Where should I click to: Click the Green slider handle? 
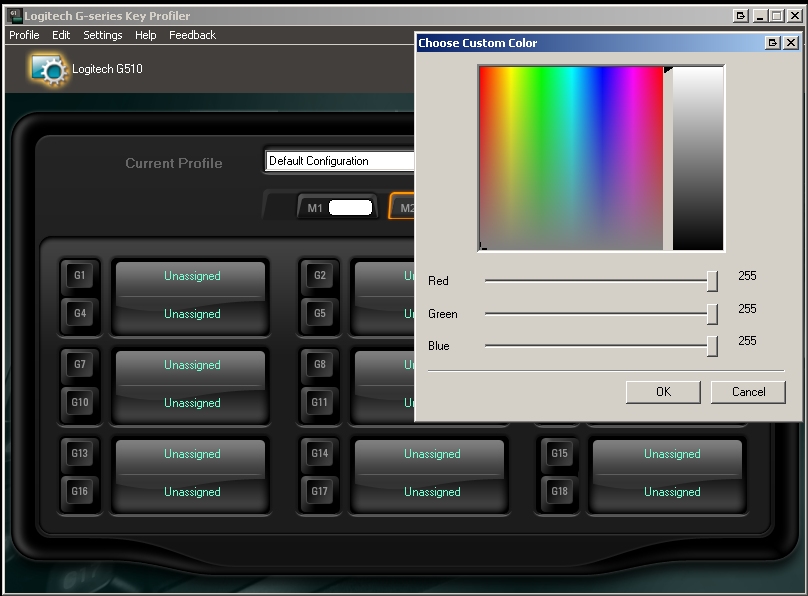tap(712, 314)
